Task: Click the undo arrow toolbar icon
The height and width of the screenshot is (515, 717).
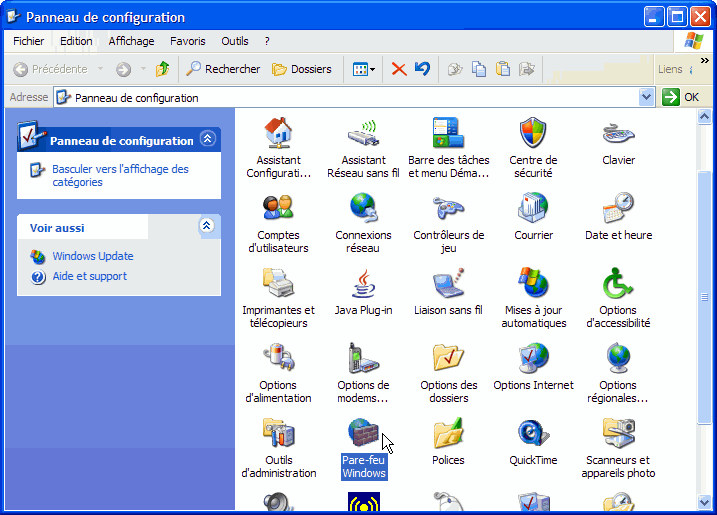Action: (x=423, y=69)
